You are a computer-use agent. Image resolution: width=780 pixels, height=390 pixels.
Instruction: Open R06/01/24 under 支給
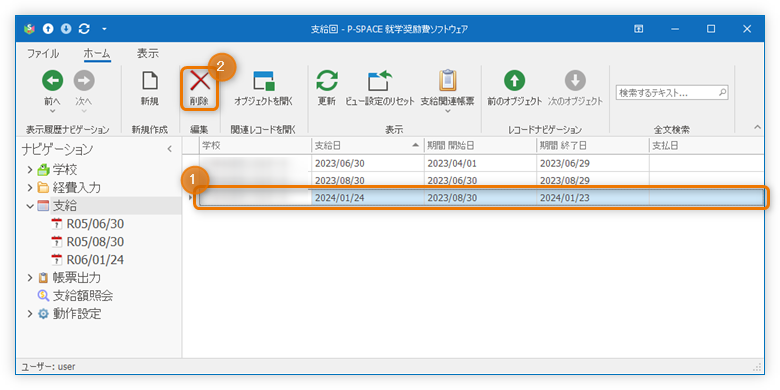pos(95,260)
